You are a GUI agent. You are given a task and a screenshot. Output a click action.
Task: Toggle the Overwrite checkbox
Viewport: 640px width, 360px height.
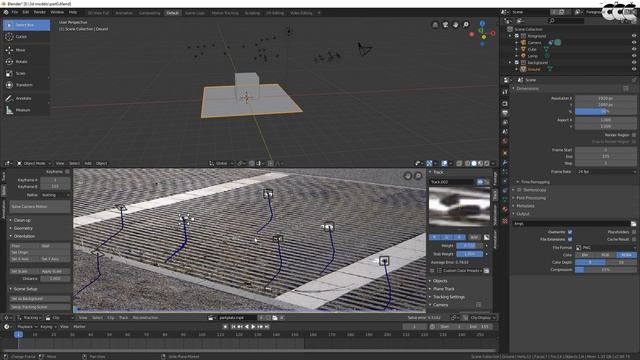click(570, 232)
